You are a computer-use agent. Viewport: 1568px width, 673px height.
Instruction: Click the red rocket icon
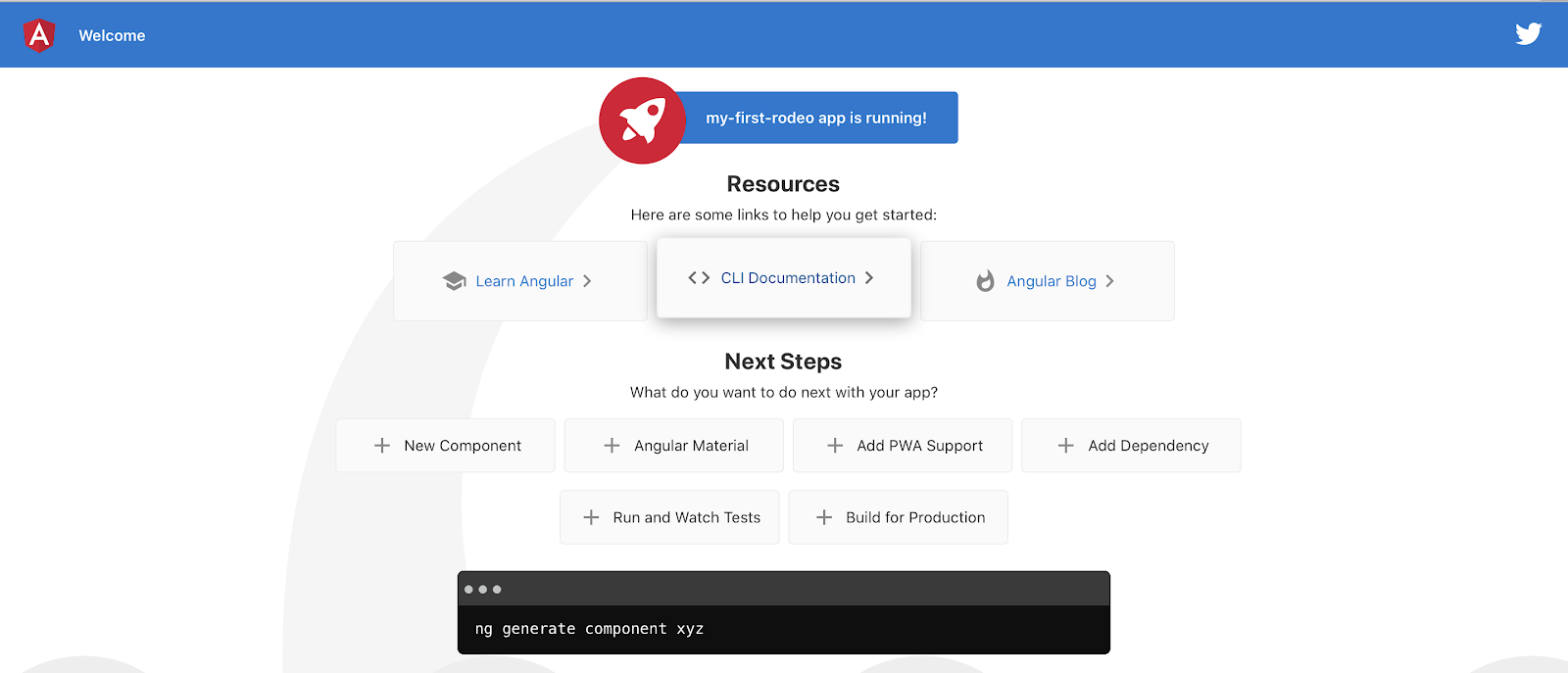(x=642, y=120)
